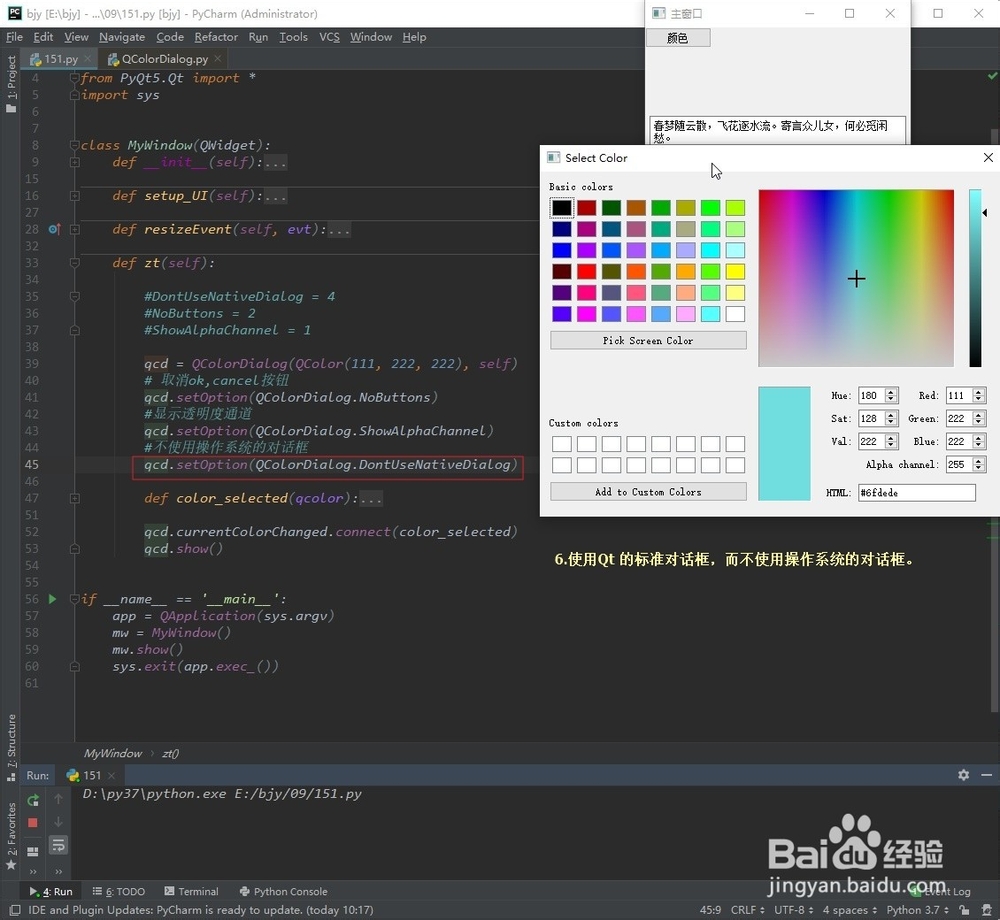Click IDE and Plugin Updates status message
Image resolution: width=1000 pixels, height=920 pixels.
coord(200,910)
